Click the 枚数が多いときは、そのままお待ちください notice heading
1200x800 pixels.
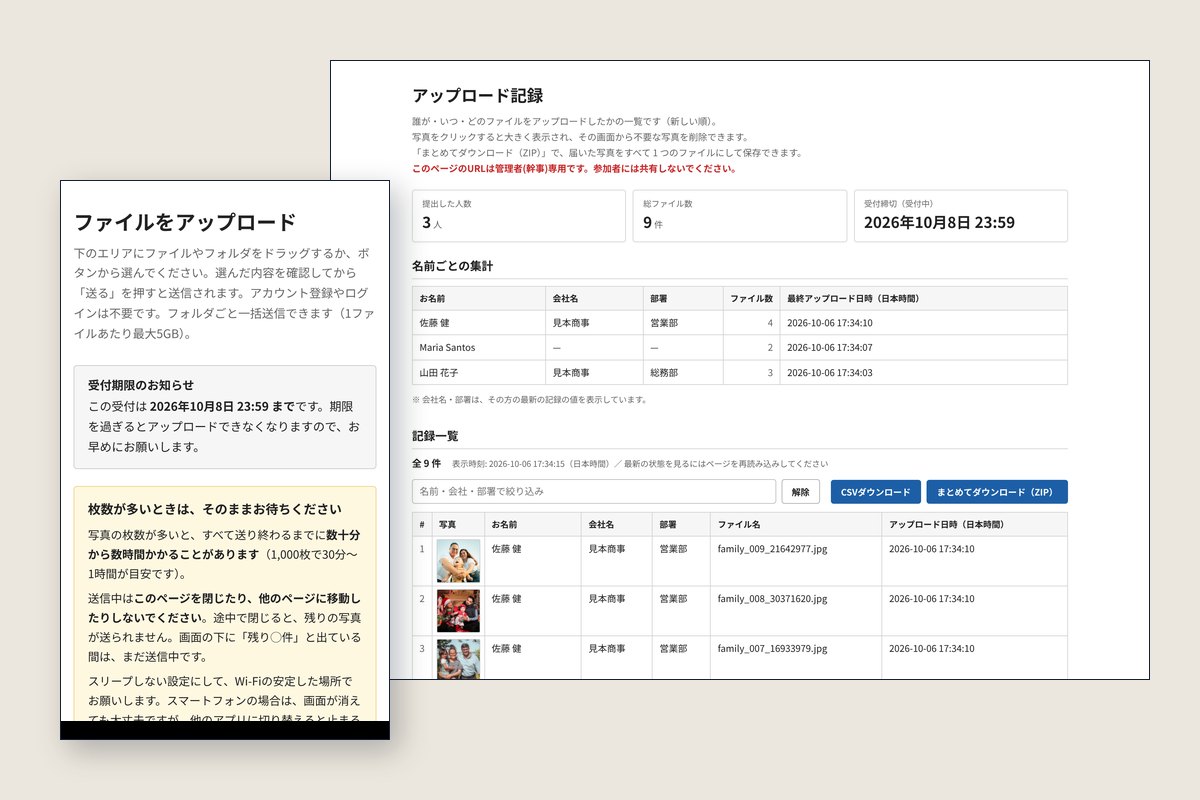pos(215,509)
